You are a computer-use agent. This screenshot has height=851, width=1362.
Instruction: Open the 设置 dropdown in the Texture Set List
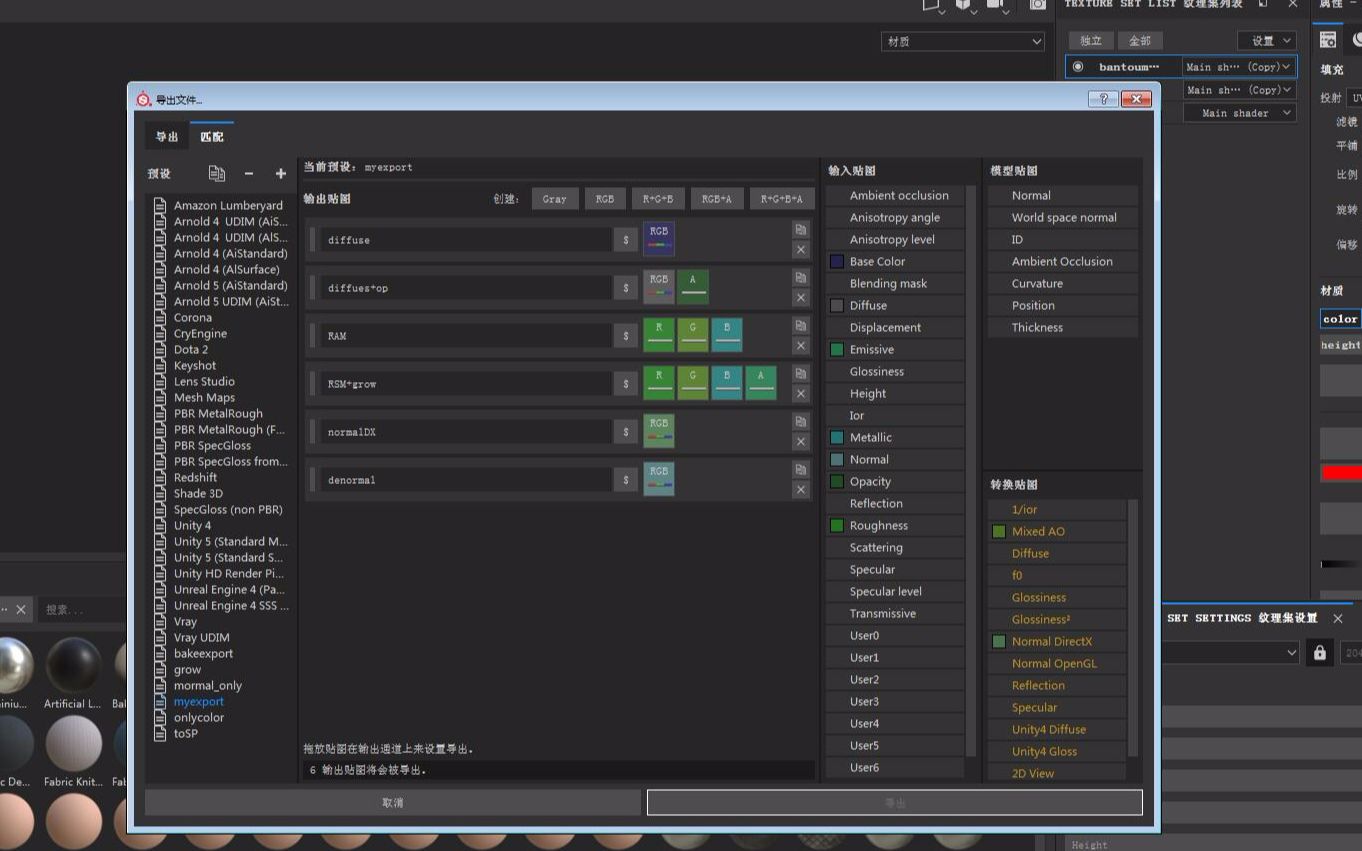click(x=1266, y=40)
